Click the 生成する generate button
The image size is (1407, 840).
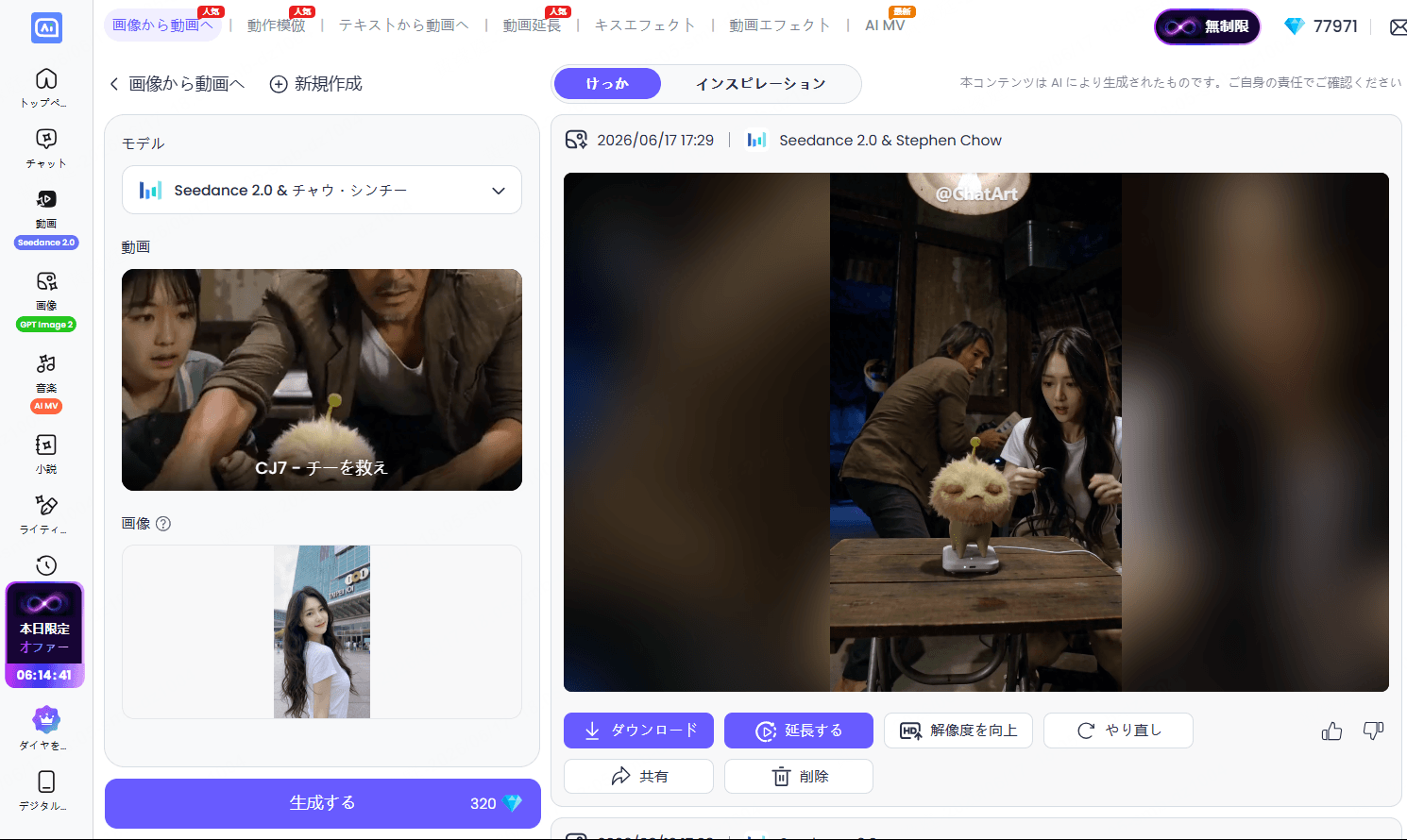[x=322, y=803]
